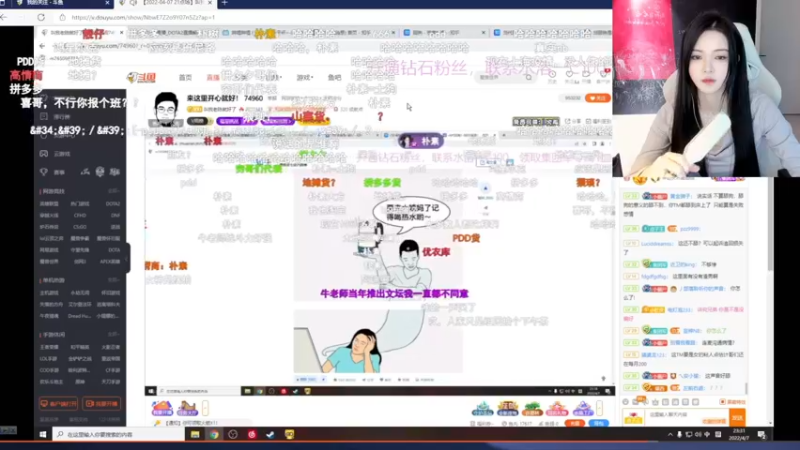Open File Explorer from the taskbar
Image resolution: width=800 pixels, height=450 pixels.
coord(195,434)
